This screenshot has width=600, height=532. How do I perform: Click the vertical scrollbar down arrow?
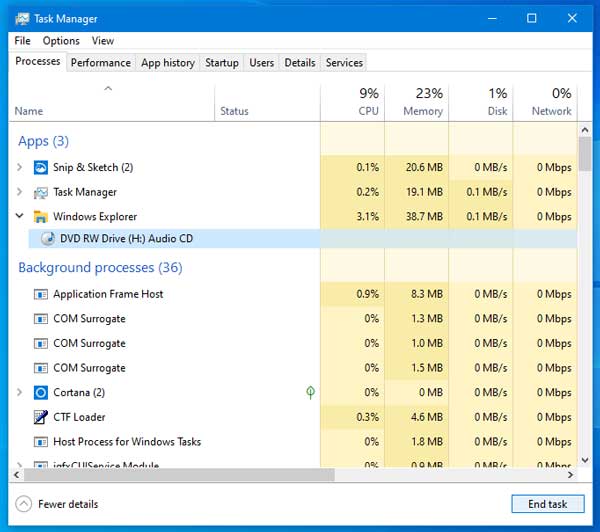click(585, 460)
